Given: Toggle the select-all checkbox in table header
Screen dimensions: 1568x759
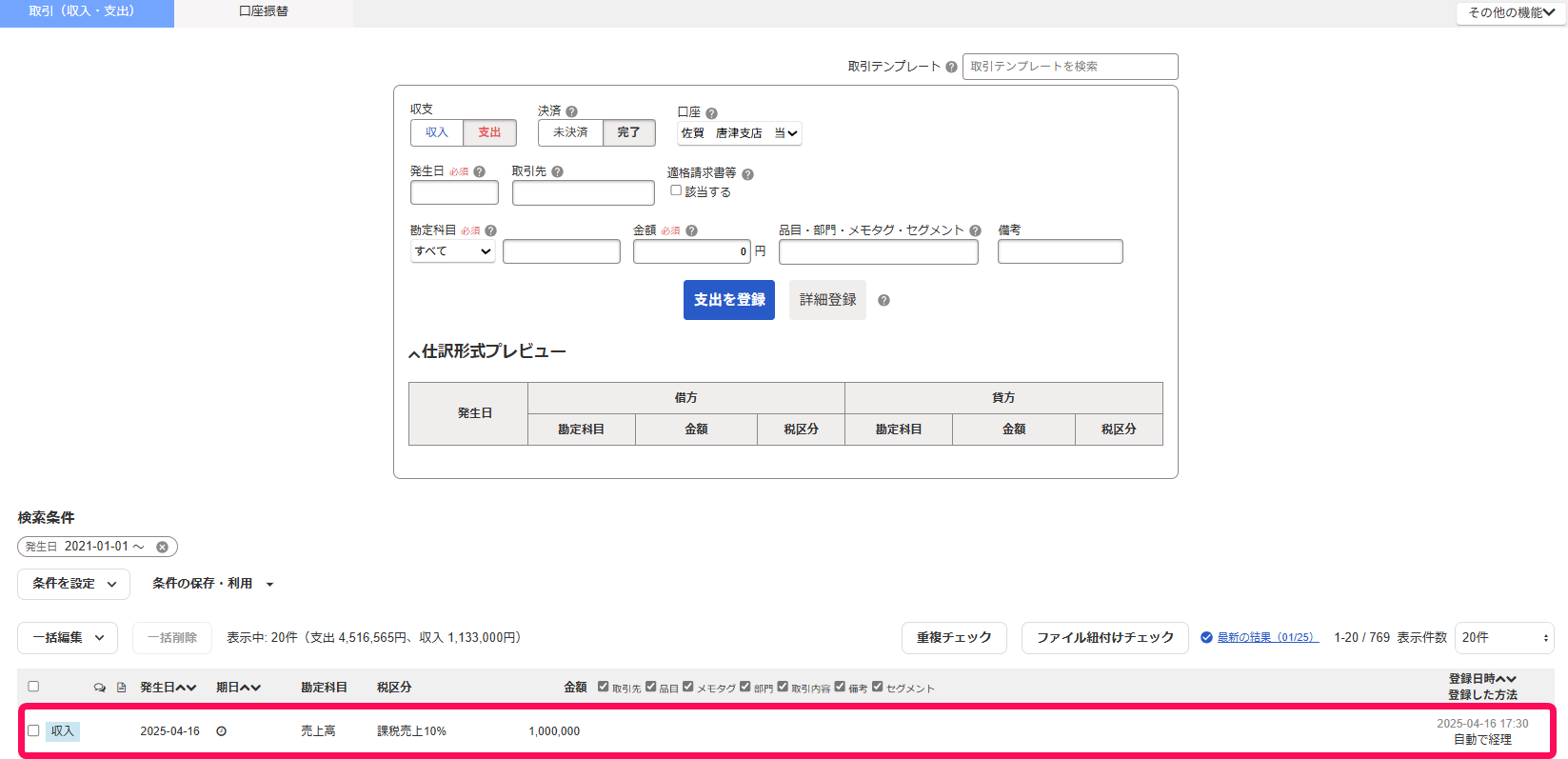Looking at the screenshot, I should click(33, 686).
